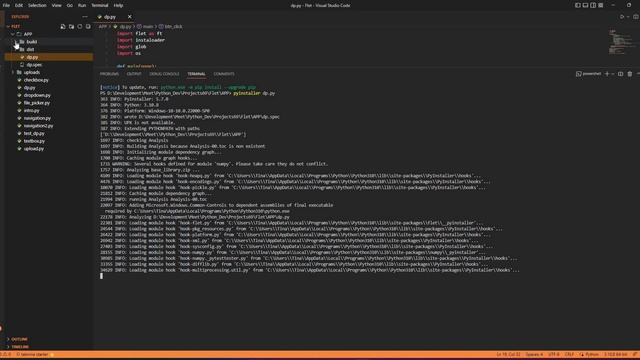The height and width of the screenshot is (360, 640).
Task: Split the terminal pane
Action: point(620,74)
